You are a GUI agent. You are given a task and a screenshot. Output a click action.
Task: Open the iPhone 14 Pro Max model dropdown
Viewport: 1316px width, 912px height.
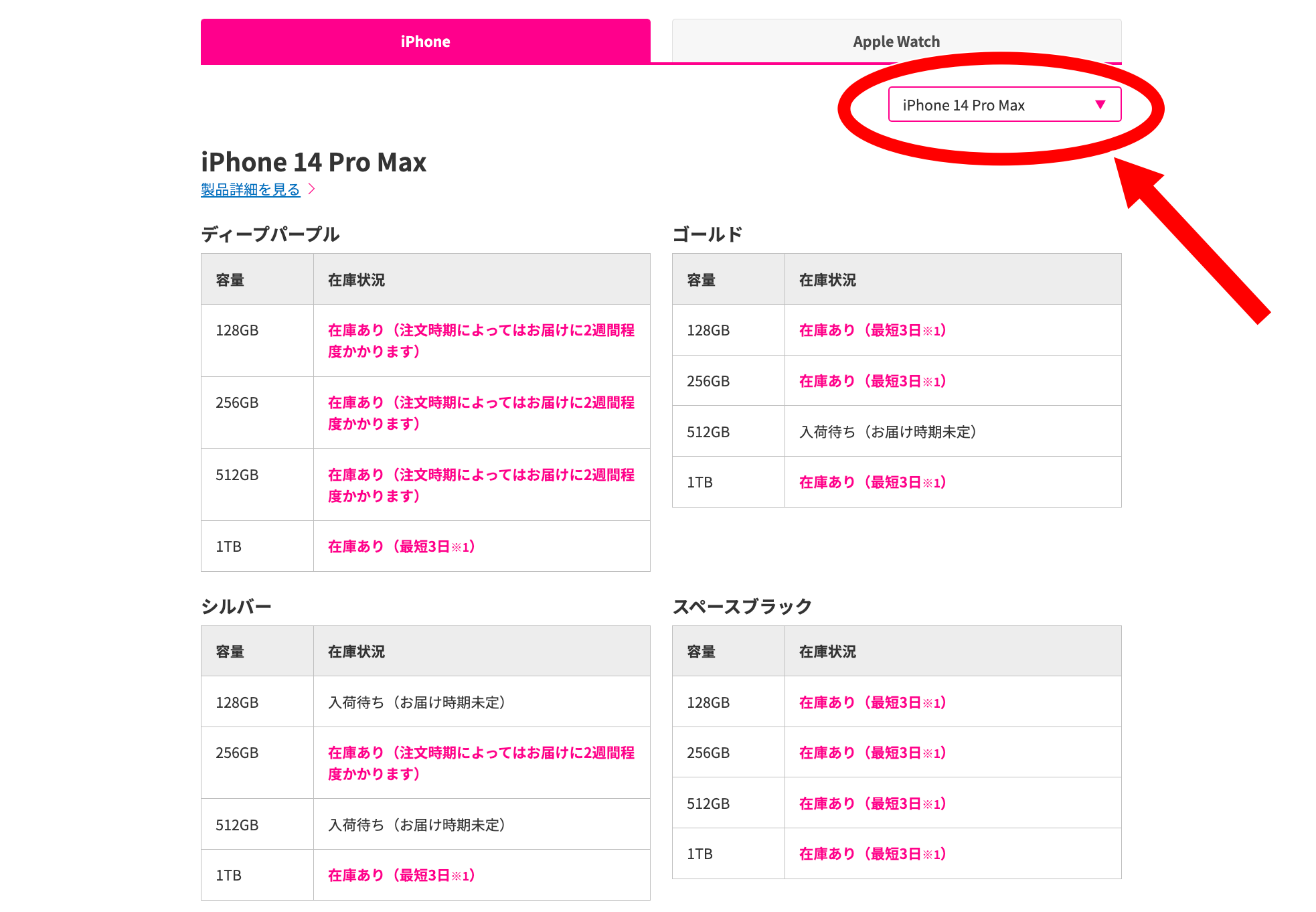coord(1005,104)
